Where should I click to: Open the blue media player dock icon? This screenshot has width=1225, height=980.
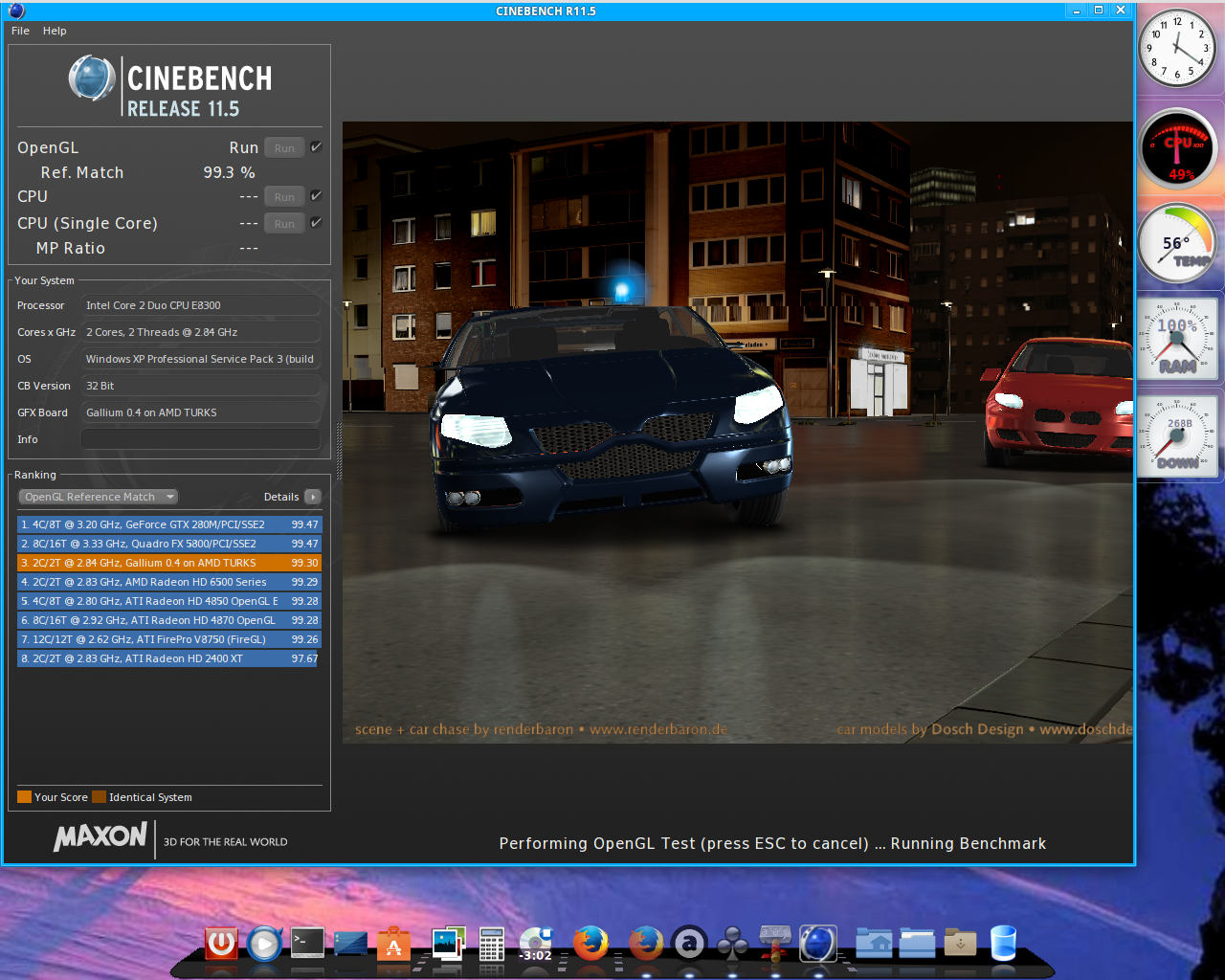tap(264, 944)
